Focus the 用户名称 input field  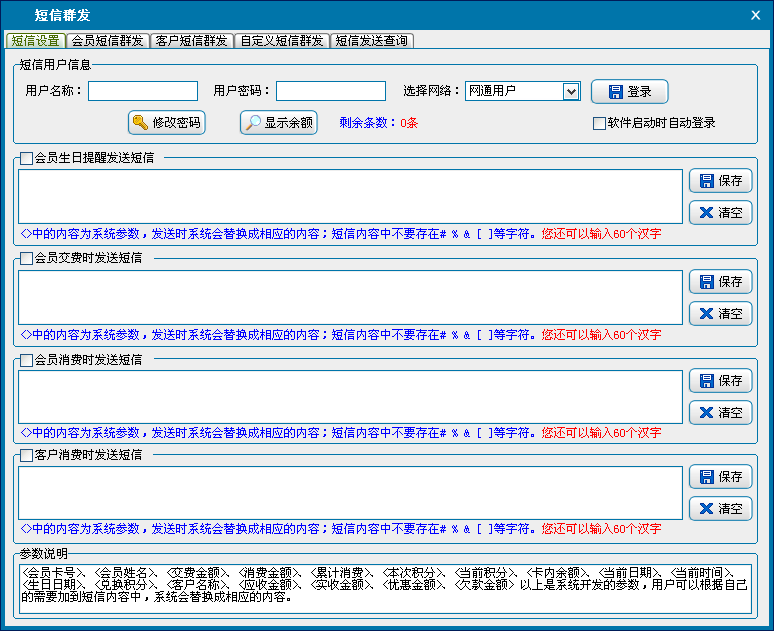(143, 92)
